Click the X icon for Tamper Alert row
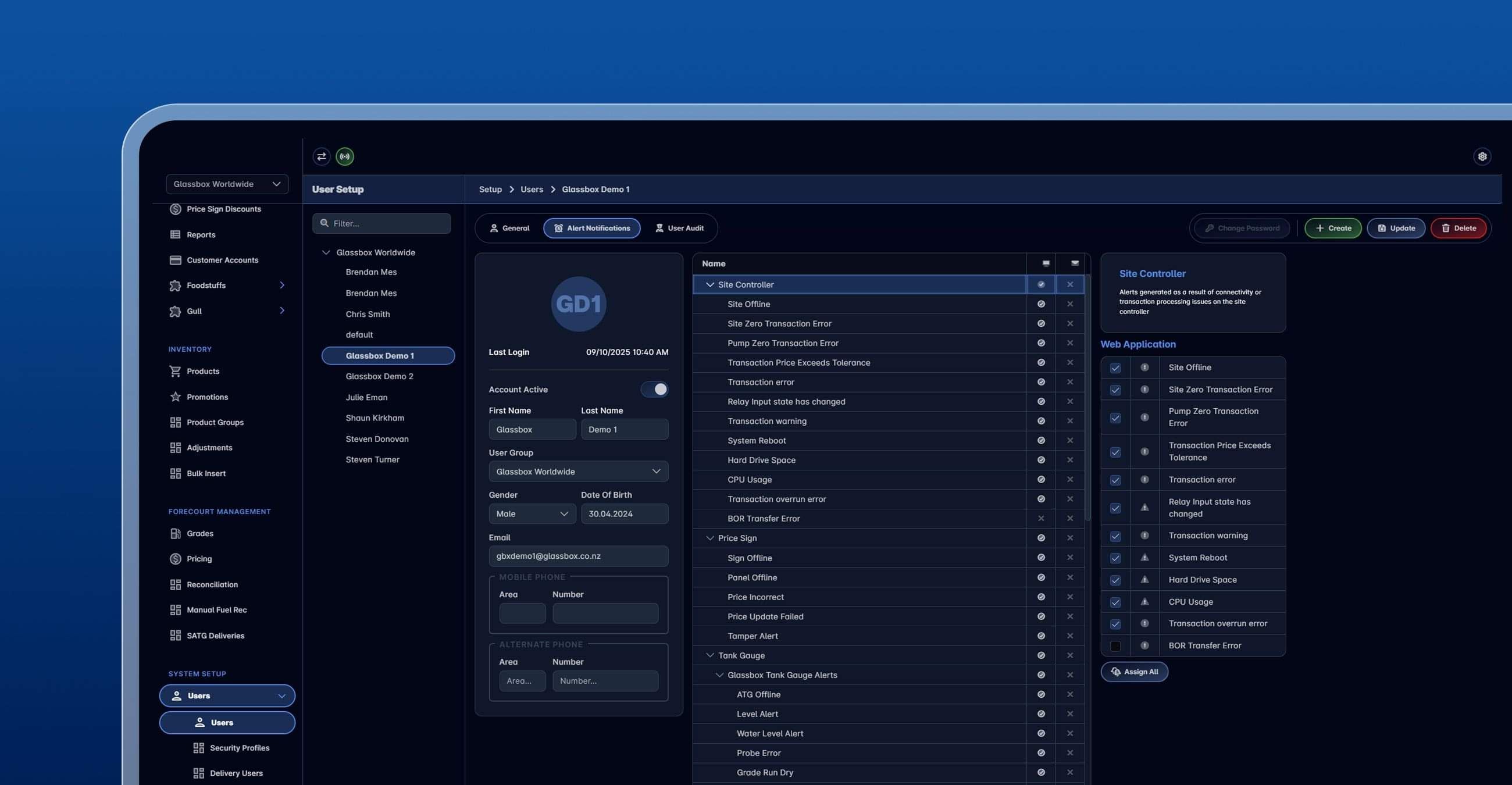 pyautogui.click(x=1070, y=636)
